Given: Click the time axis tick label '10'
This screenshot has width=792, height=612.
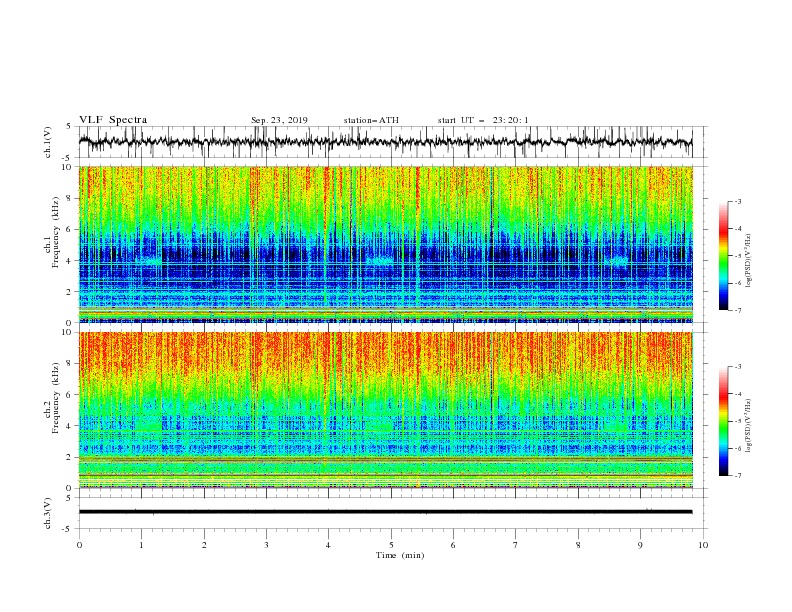Looking at the screenshot, I should point(703,545).
